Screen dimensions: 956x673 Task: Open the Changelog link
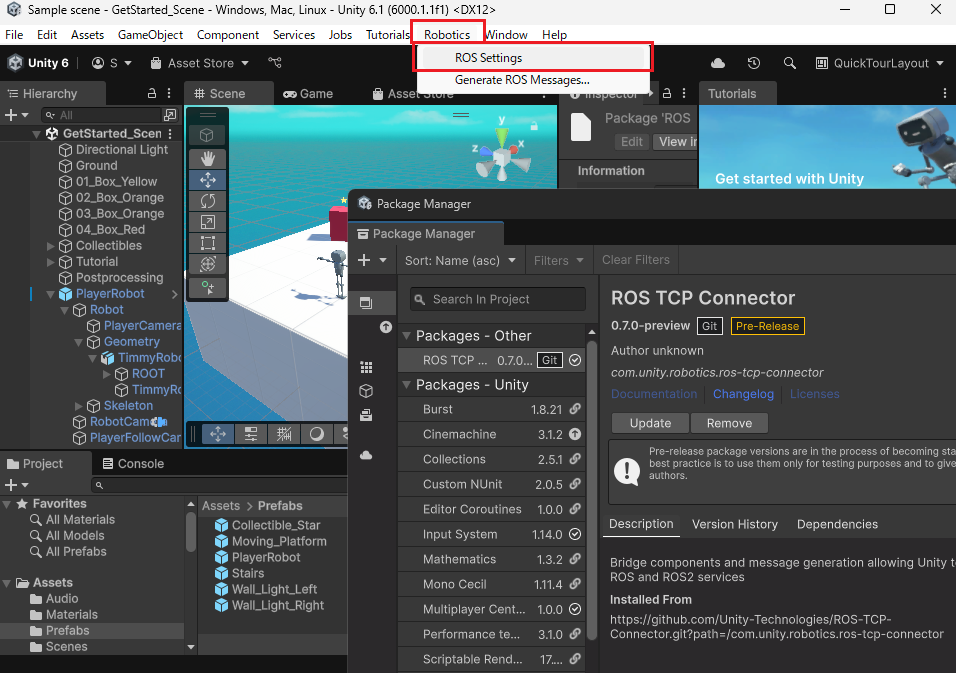point(743,394)
